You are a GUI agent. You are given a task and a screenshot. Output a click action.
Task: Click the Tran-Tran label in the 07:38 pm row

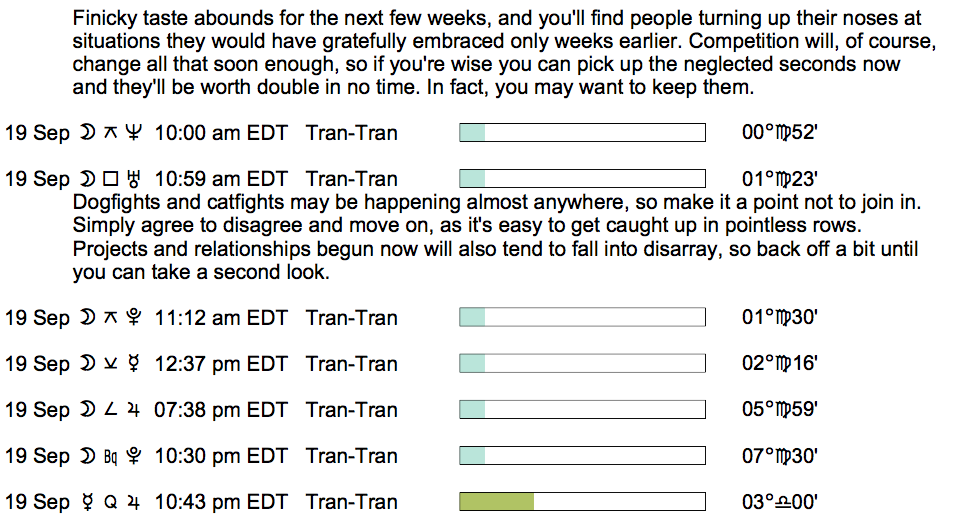point(351,410)
